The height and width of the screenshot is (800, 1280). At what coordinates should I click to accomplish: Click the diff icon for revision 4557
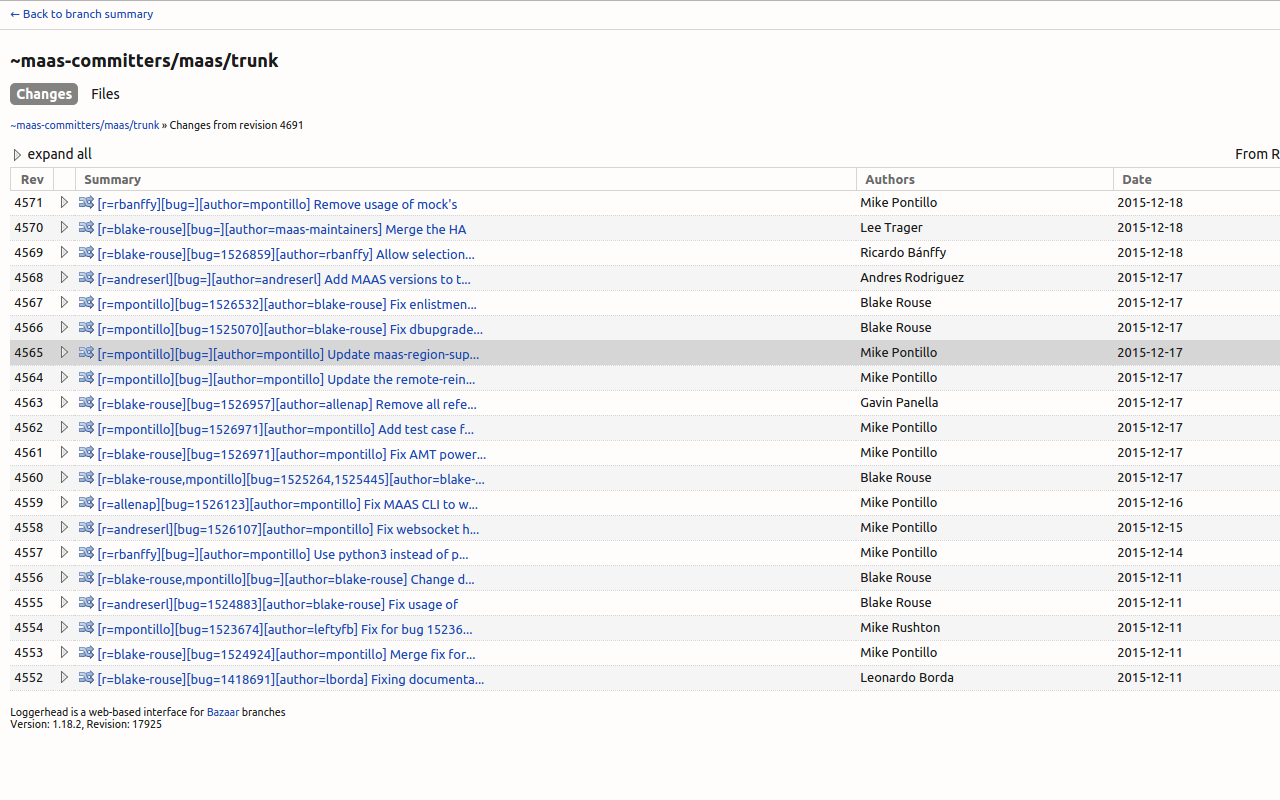(x=86, y=552)
